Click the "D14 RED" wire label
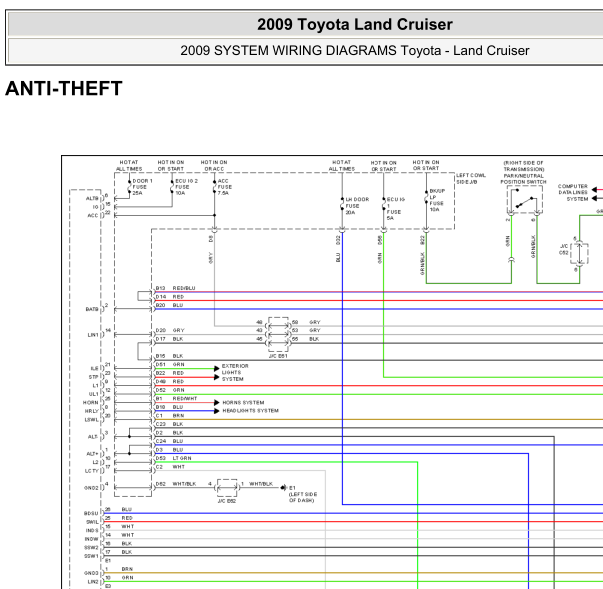 [x=170, y=297]
